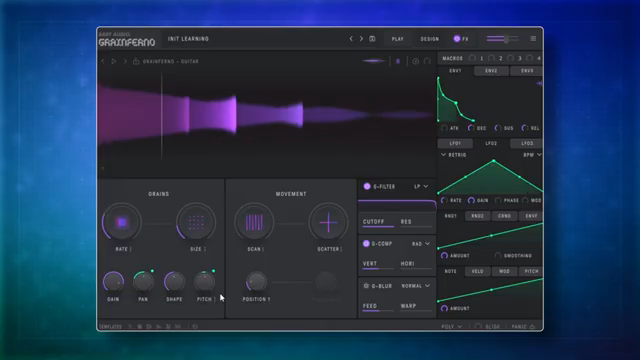Viewport: 640px width, 360px height.
Task: Open the LFO BPM dropdown
Action: (x=532, y=155)
